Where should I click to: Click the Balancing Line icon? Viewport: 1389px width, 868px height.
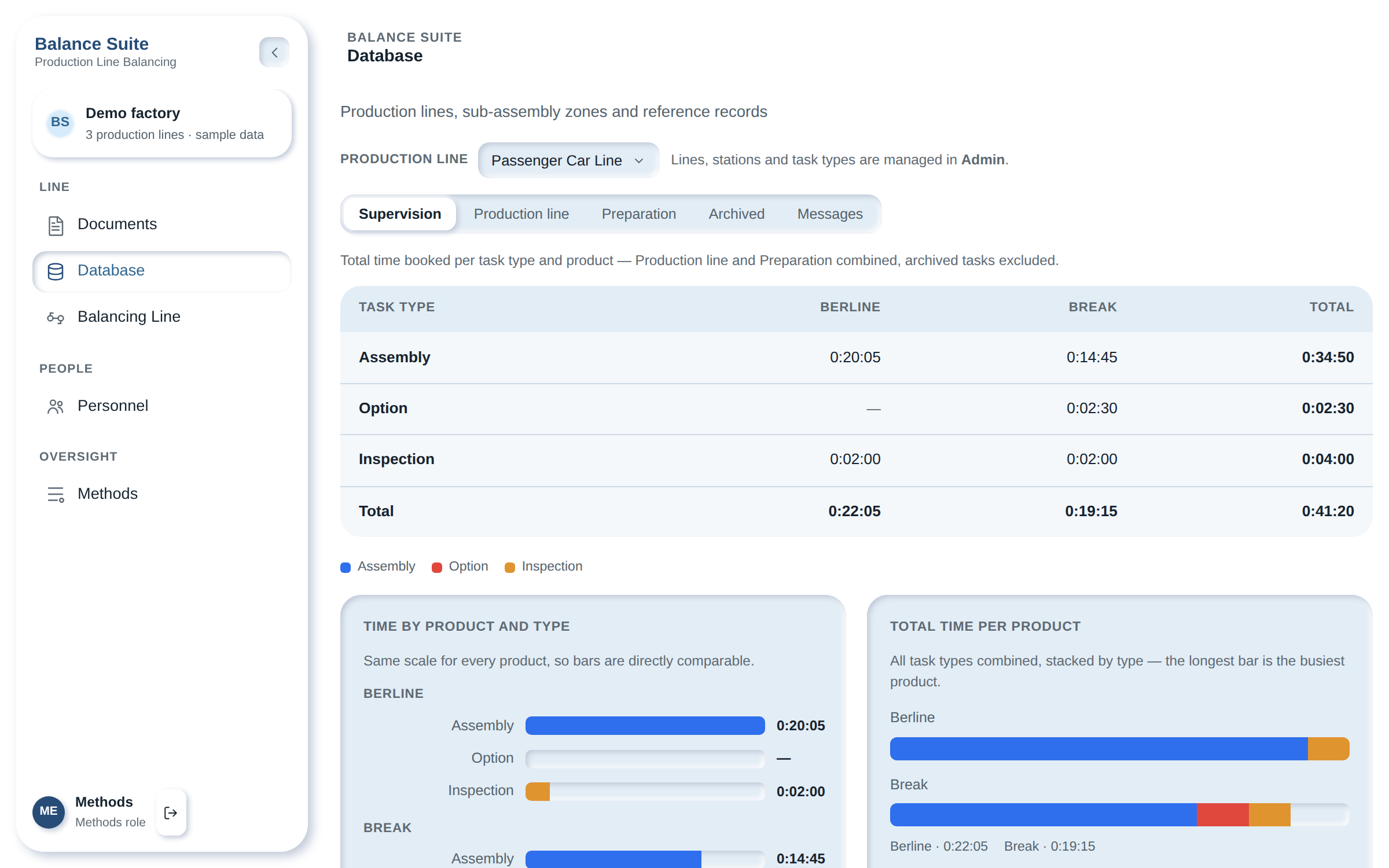56,317
